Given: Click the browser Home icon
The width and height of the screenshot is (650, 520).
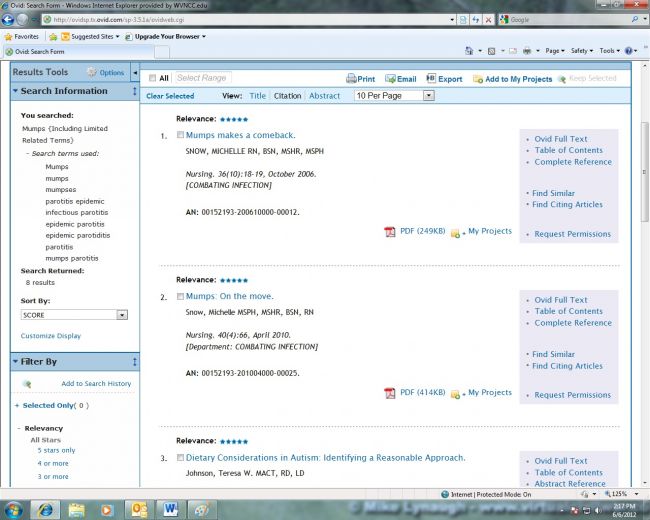Looking at the screenshot, I should pyautogui.click(x=469, y=51).
